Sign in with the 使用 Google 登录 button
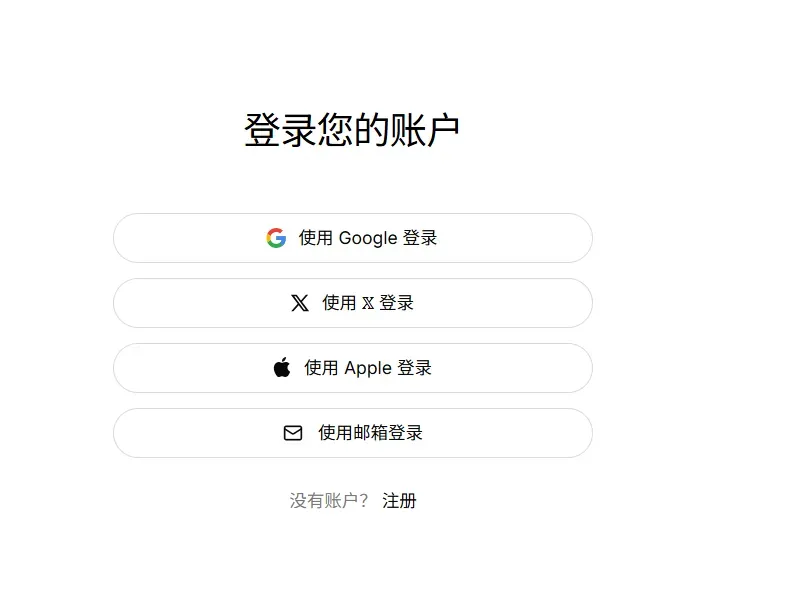The image size is (786, 601). (x=353, y=238)
